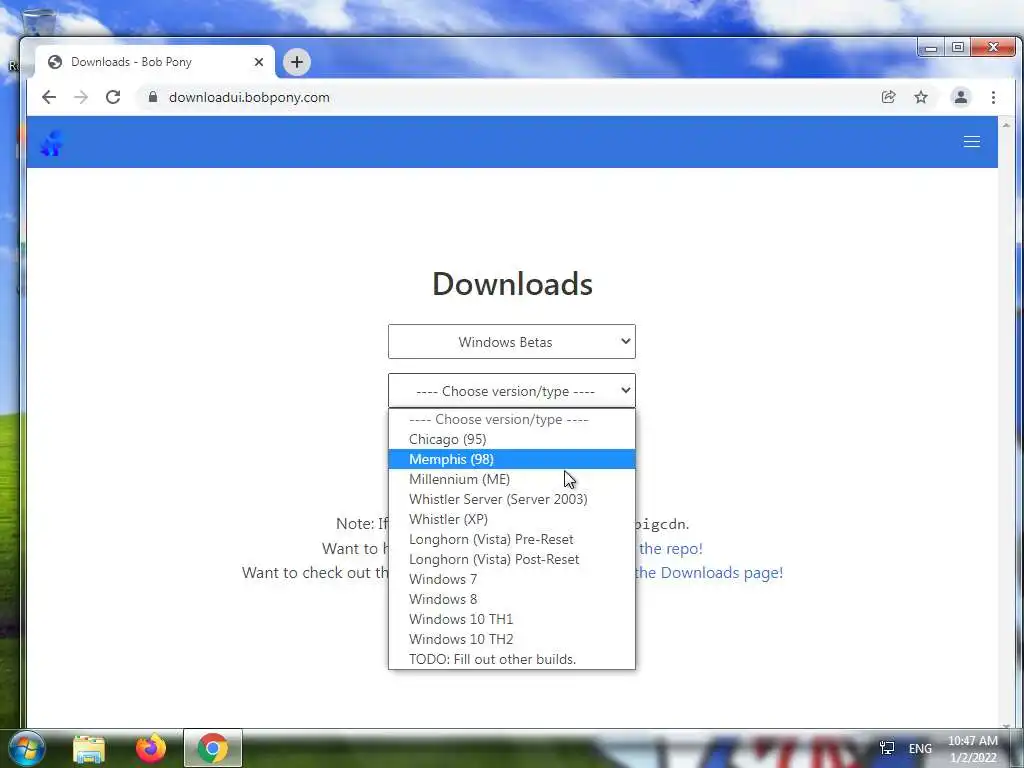Select Windows 10 TH1 option
The width and height of the screenshot is (1024, 768).
pos(511,619)
